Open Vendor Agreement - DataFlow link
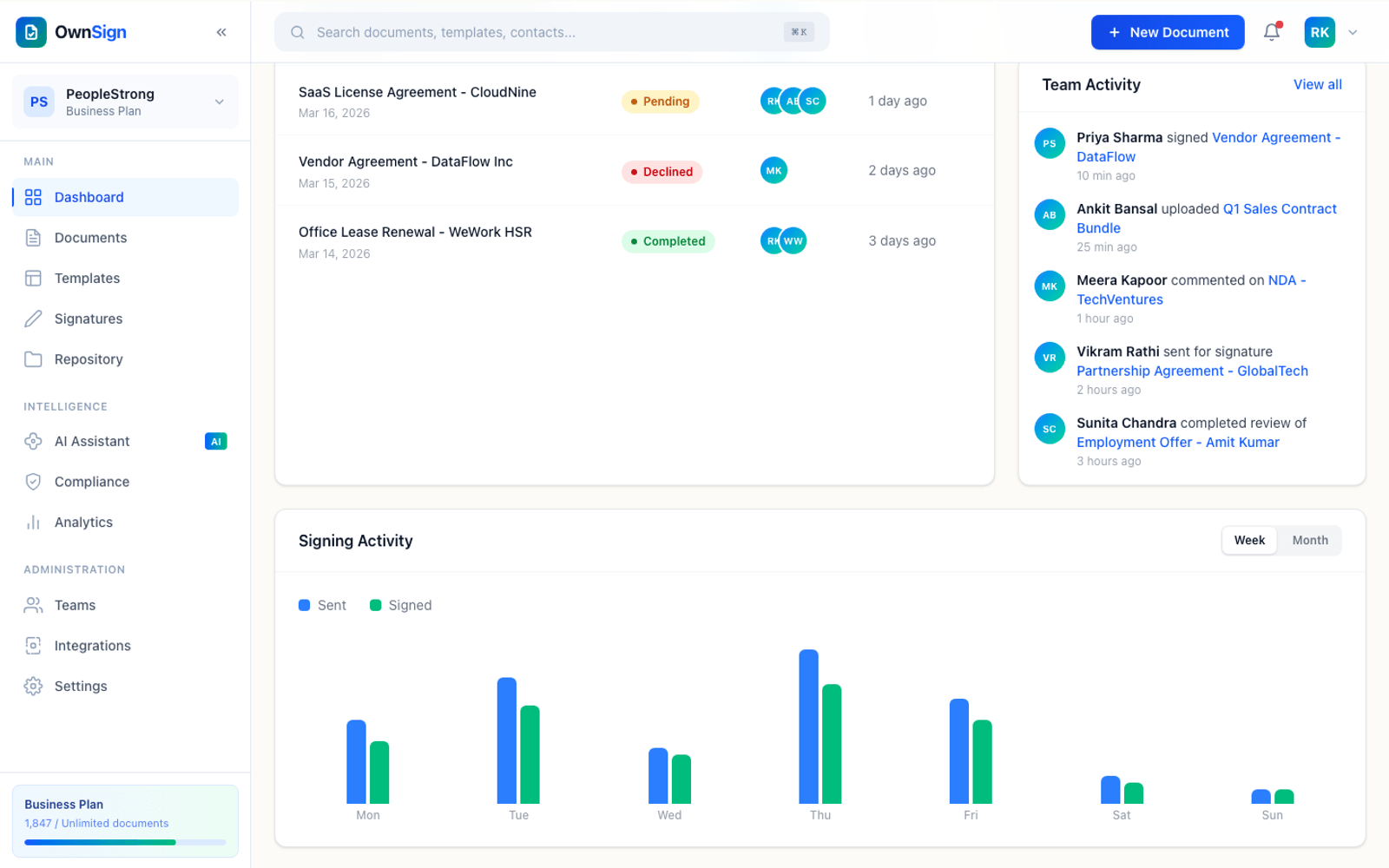1389x868 pixels. point(1208,147)
